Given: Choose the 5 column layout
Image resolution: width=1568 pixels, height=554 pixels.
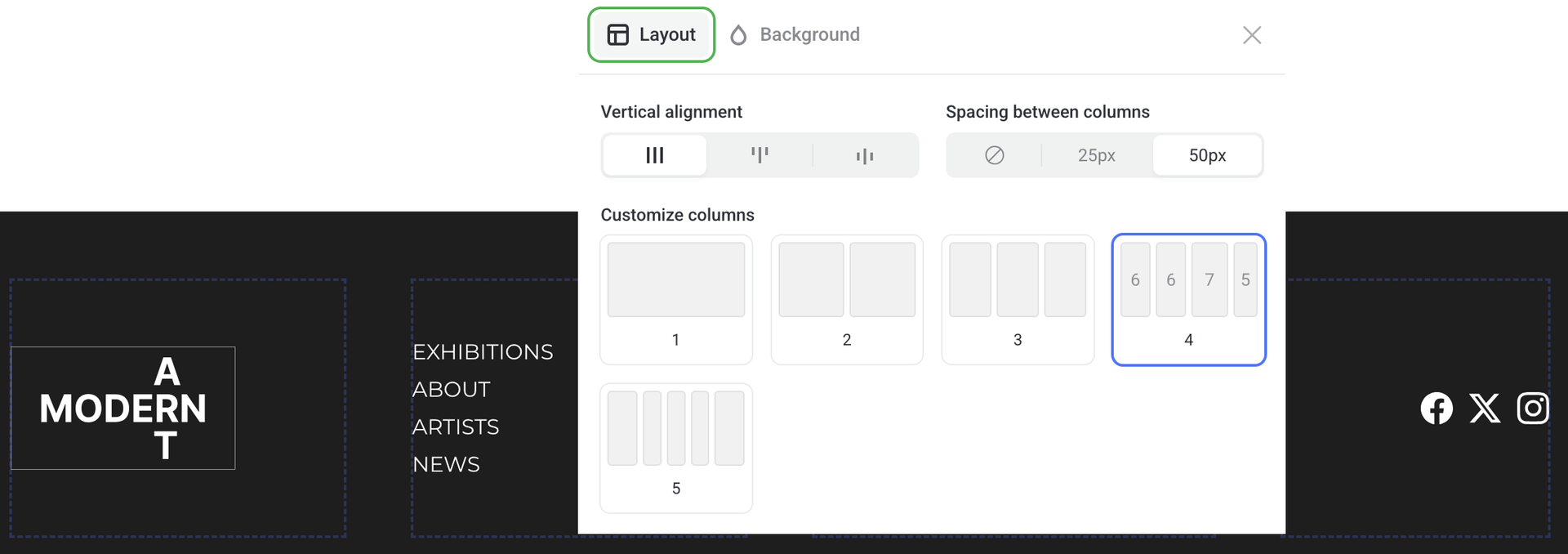Looking at the screenshot, I should 675,448.
